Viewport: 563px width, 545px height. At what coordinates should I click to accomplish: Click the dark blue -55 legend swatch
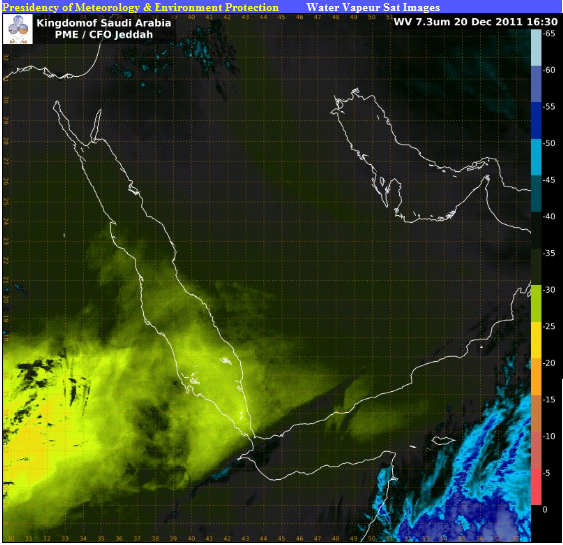(536, 121)
